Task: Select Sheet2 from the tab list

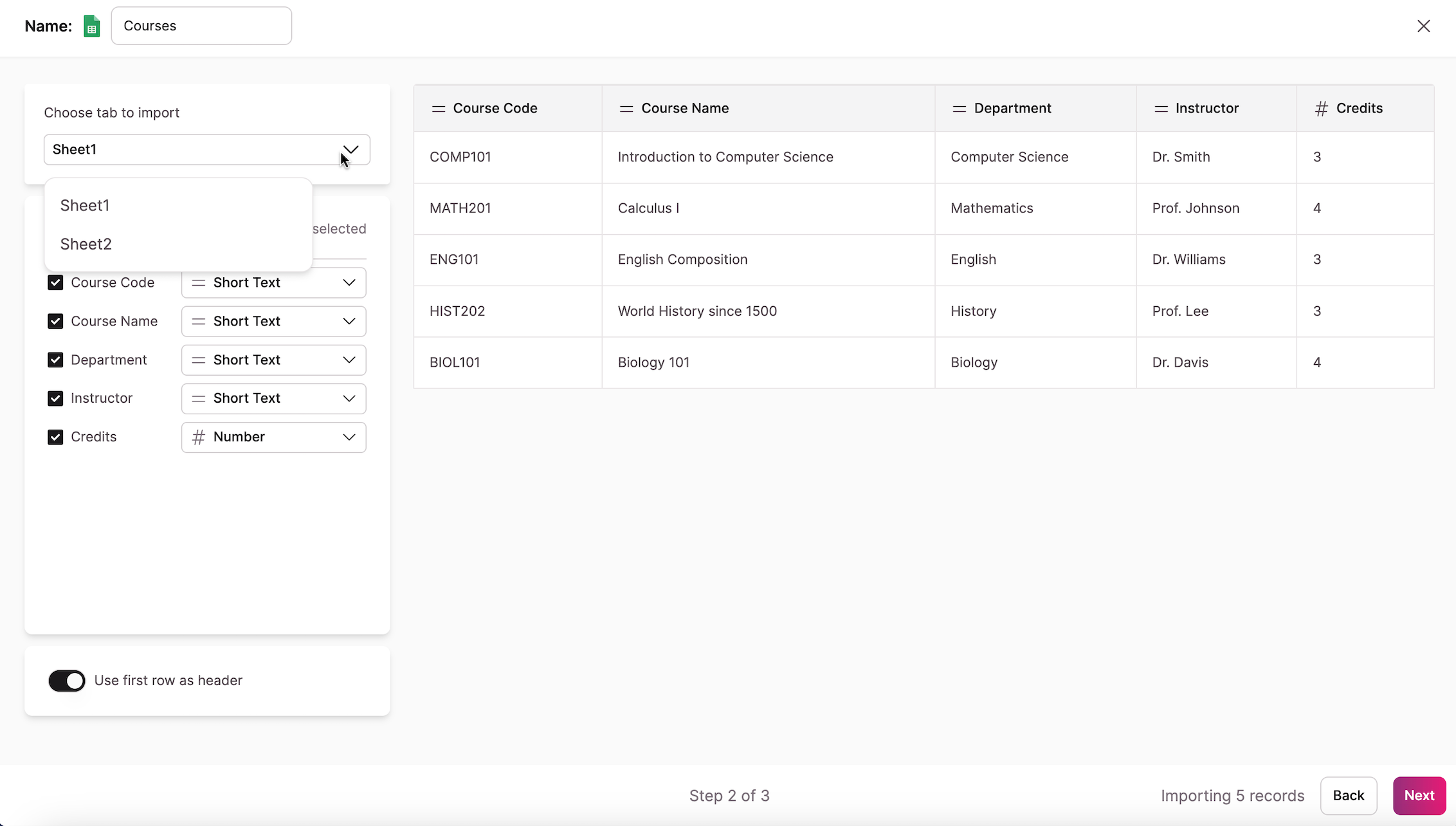Action: pos(178,244)
